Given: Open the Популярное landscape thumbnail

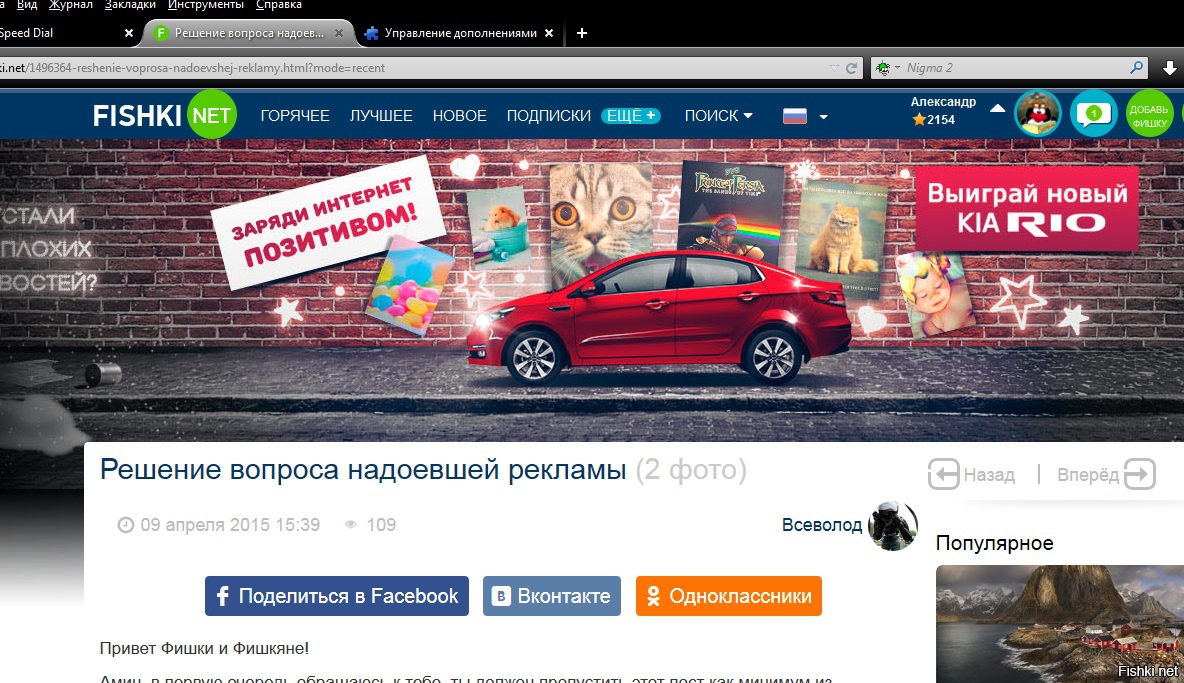Looking at the screenshot, I should tap(1059, 624).
